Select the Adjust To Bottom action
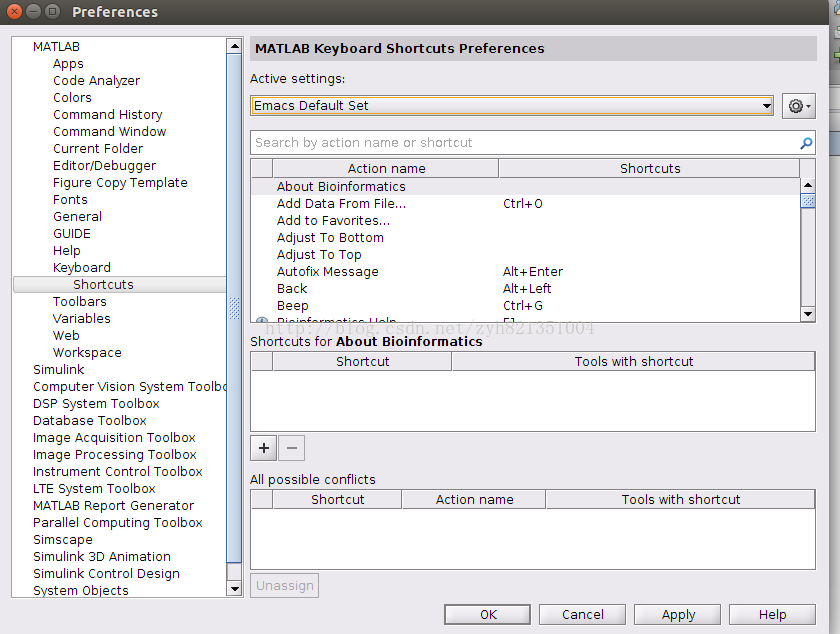 tap(526, 237)
